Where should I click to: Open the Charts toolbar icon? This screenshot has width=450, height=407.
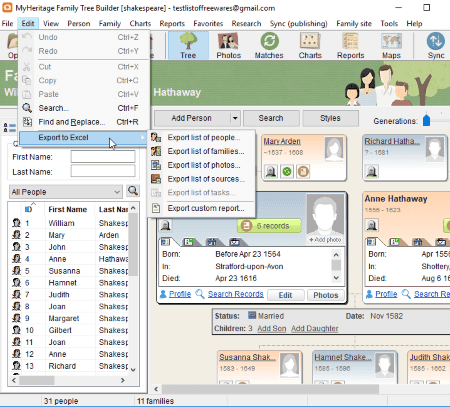point(310,46)
